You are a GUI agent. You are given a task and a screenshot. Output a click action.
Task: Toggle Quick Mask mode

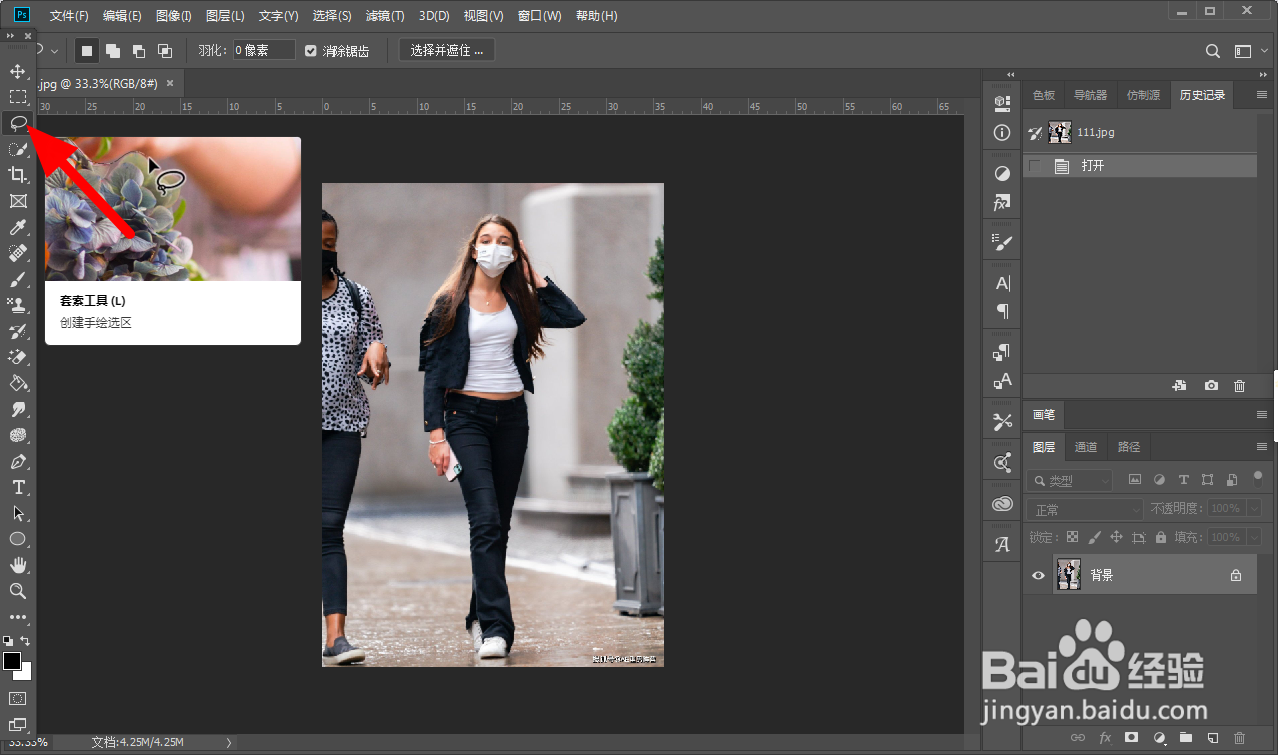coord(17,698)
